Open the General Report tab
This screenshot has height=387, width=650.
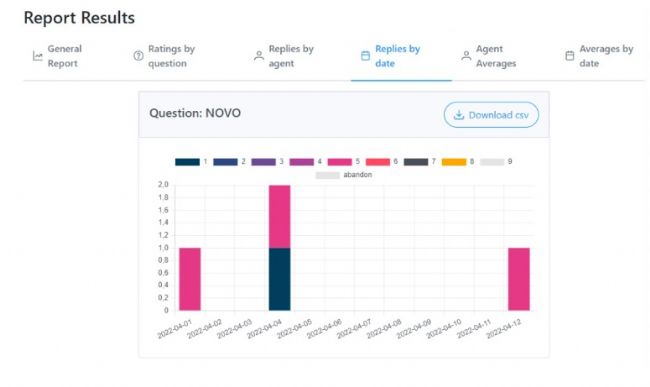[x=57, y=56]
